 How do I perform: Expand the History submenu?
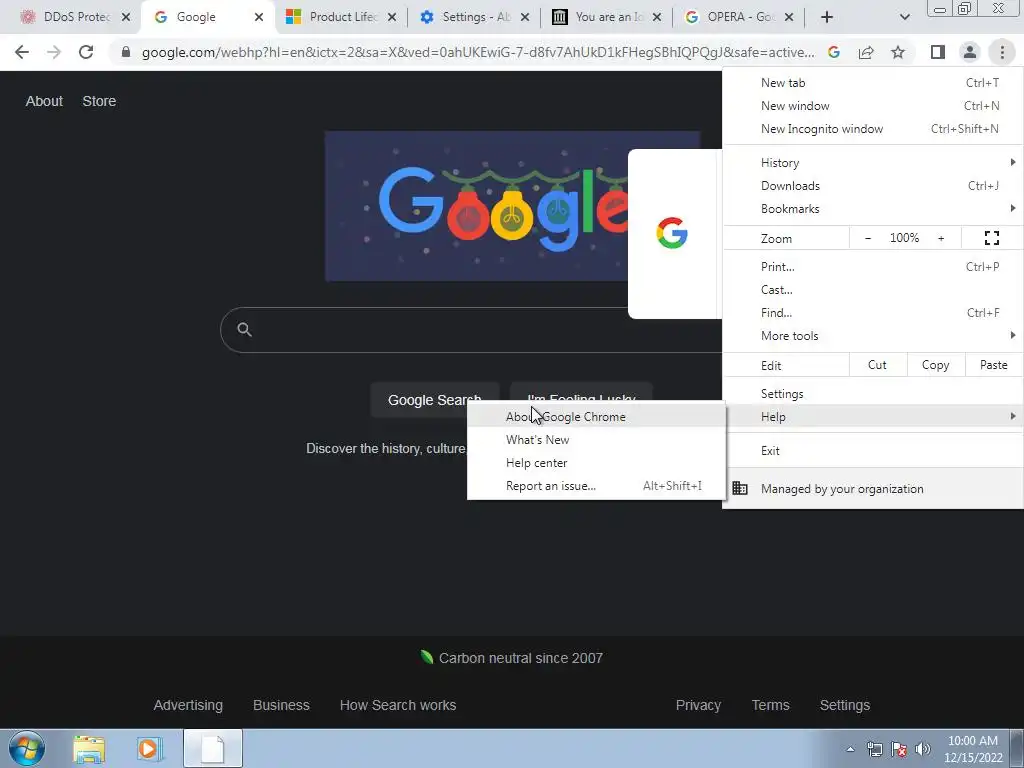click(x=873, y=163)
